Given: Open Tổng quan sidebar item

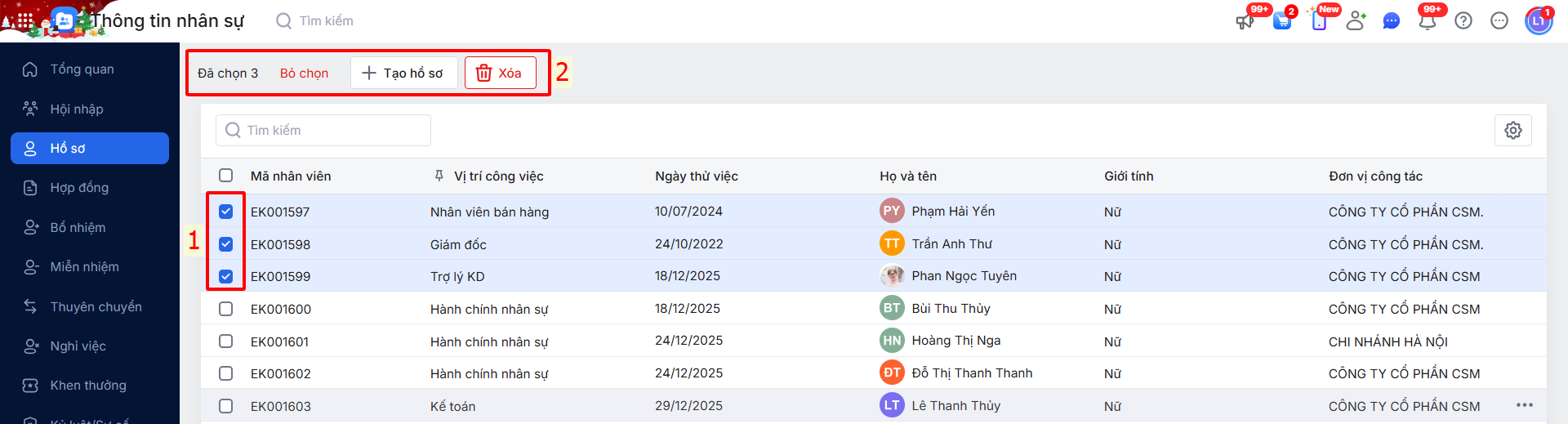Looking at the screenshot, I should (x=82, y=69).
